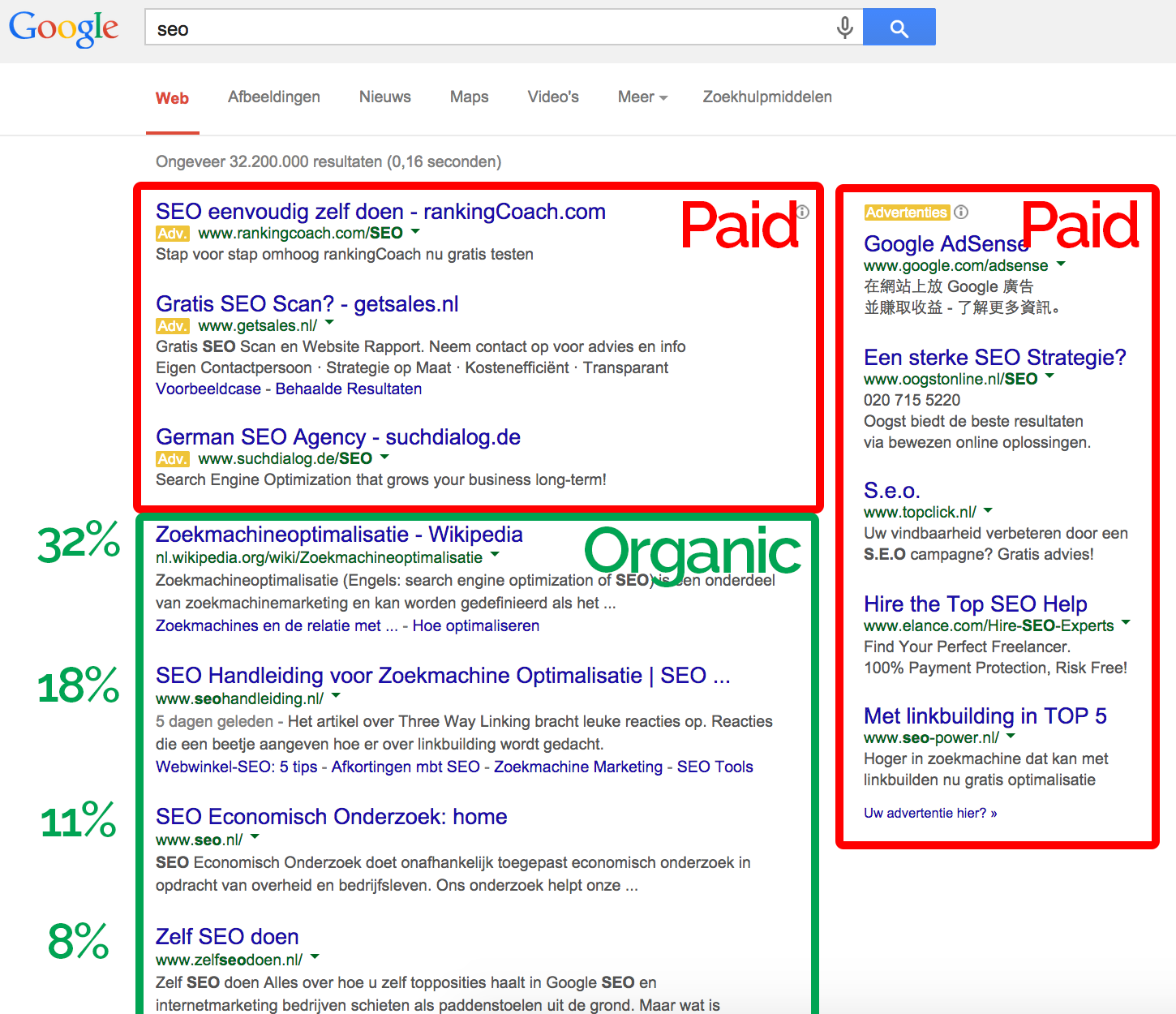The height and width of the screenshot is (1014, 1176).
Task: Expand the chevron next to www.seo-power.nl
Action: pos(1010,737)
